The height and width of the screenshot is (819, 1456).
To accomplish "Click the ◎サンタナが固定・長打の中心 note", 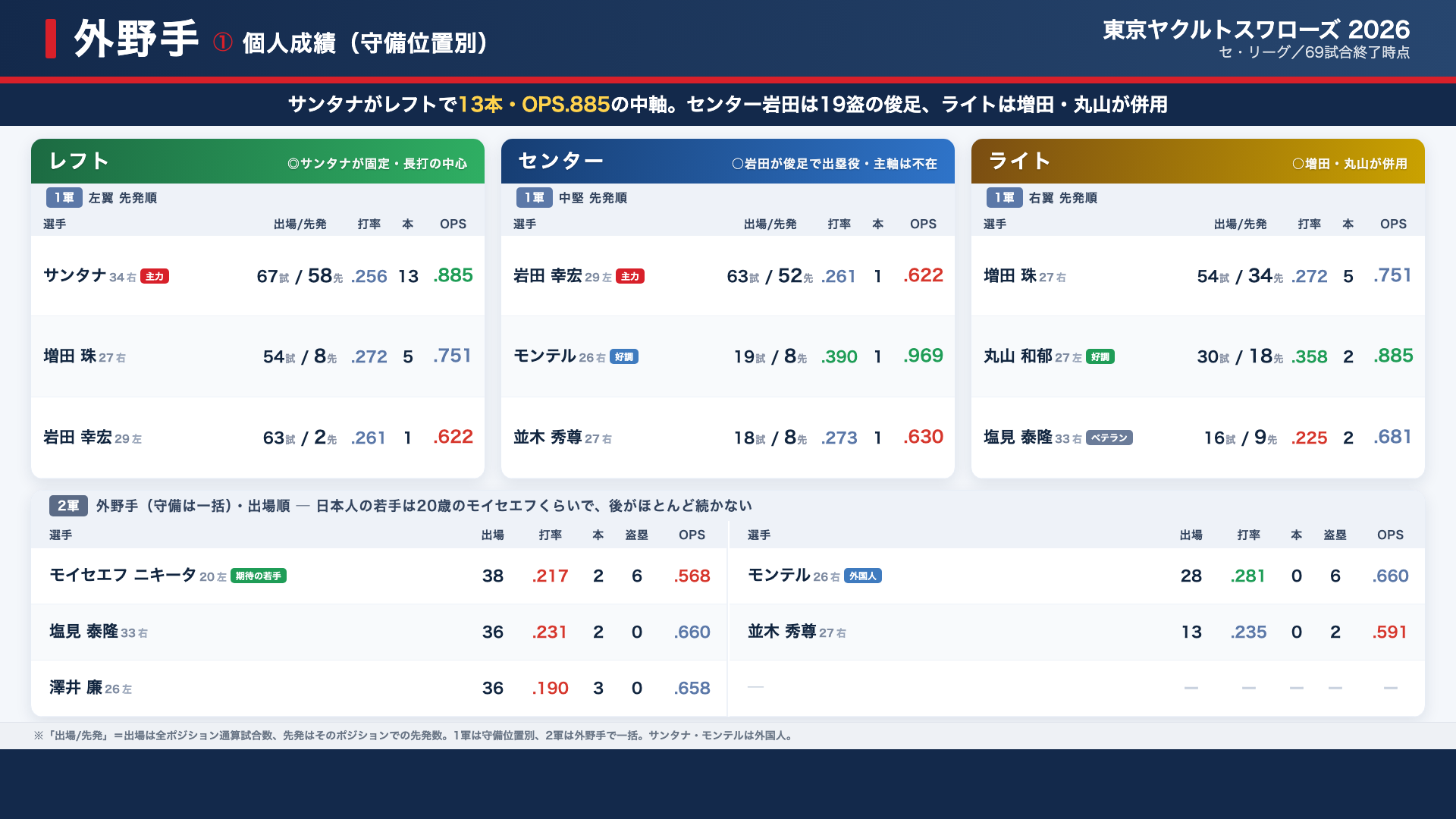I will pyautogui.click(x=377, y=164).
